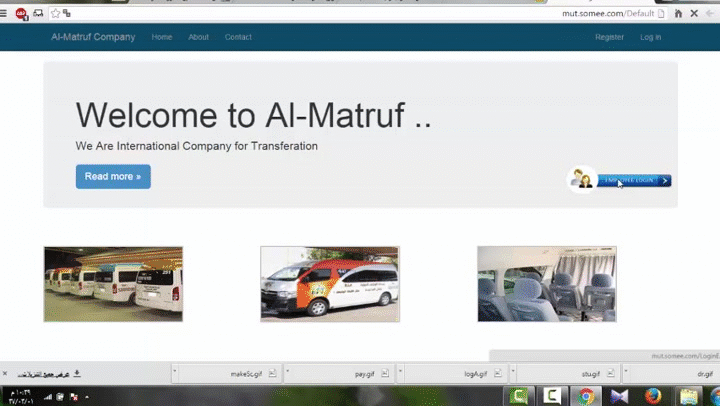Open the Register link
The width and height of the screenshot is (720, 406).
pos(609,37)
